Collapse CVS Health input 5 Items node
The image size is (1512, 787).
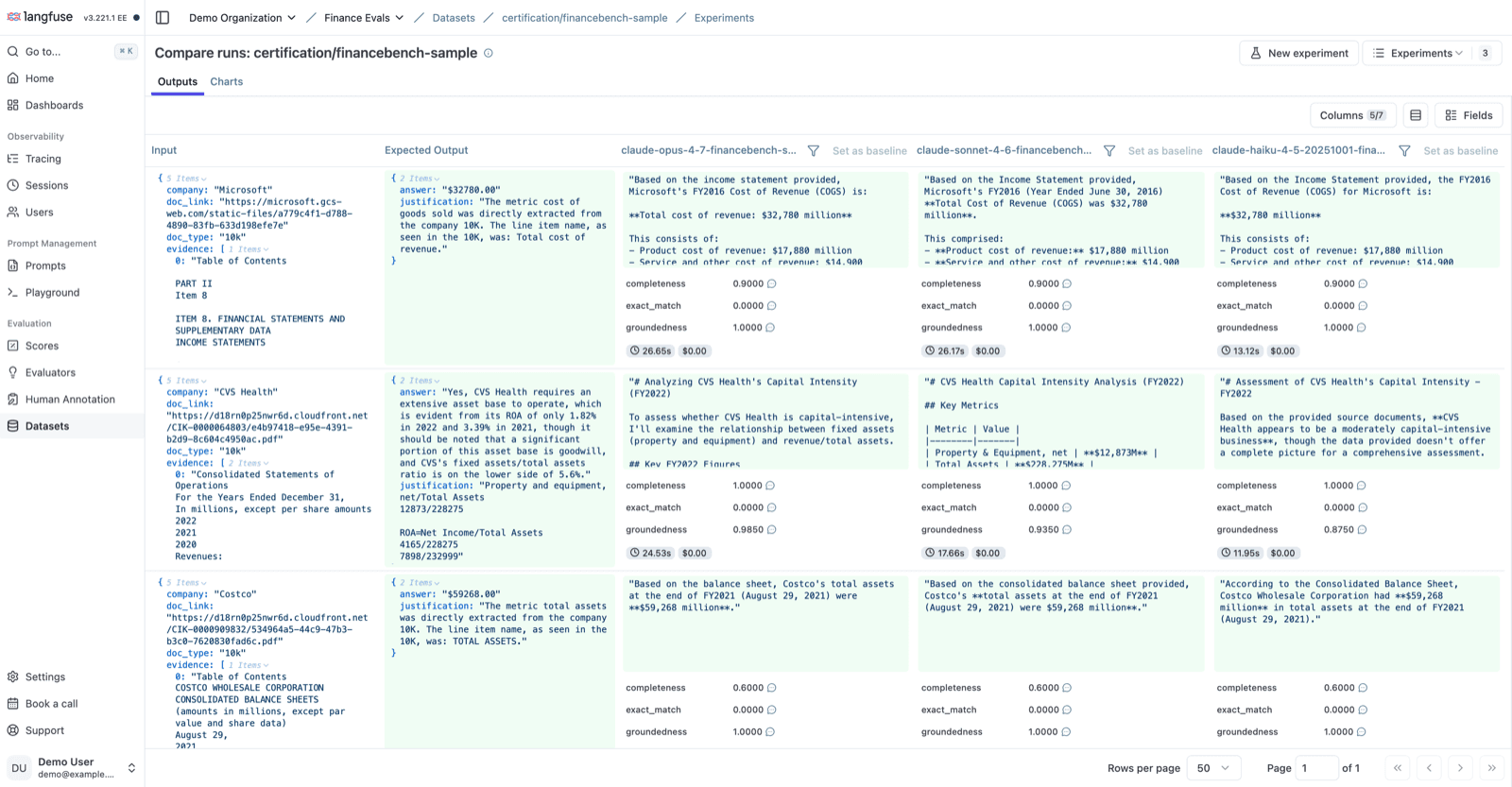186,381
